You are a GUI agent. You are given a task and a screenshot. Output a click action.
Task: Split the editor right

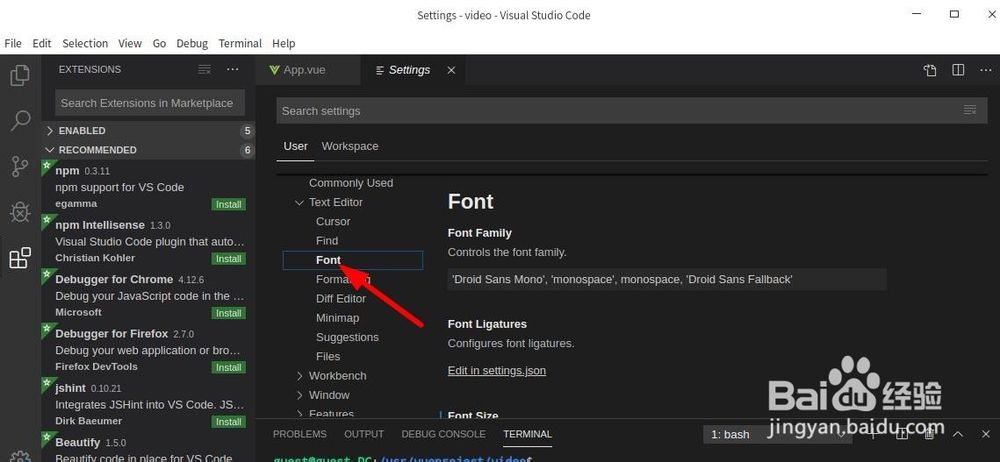(958, 70)
